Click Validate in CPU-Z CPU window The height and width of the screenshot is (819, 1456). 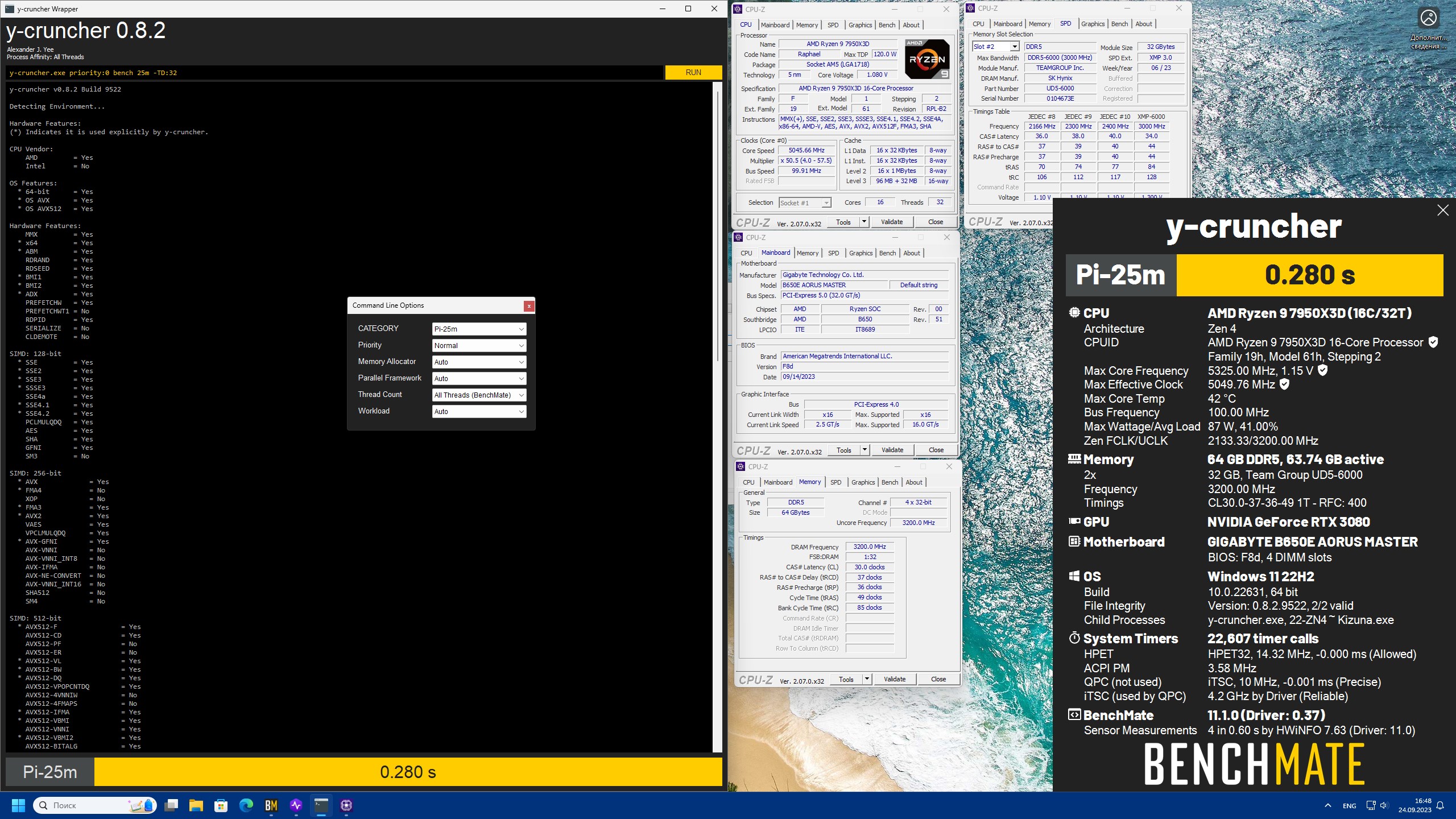coord(892,222)
